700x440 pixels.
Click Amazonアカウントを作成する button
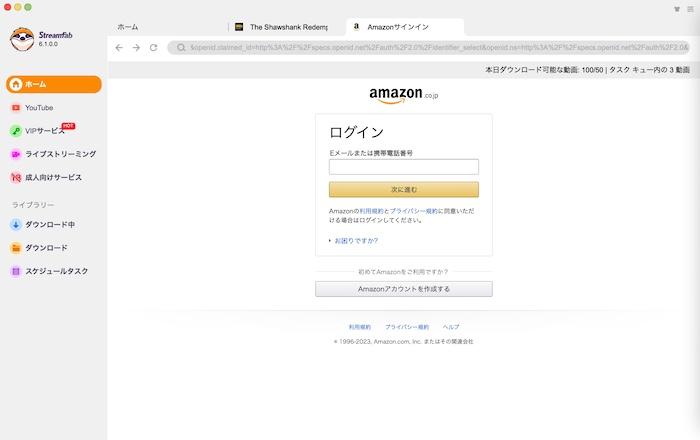click(x=404, y=289)
